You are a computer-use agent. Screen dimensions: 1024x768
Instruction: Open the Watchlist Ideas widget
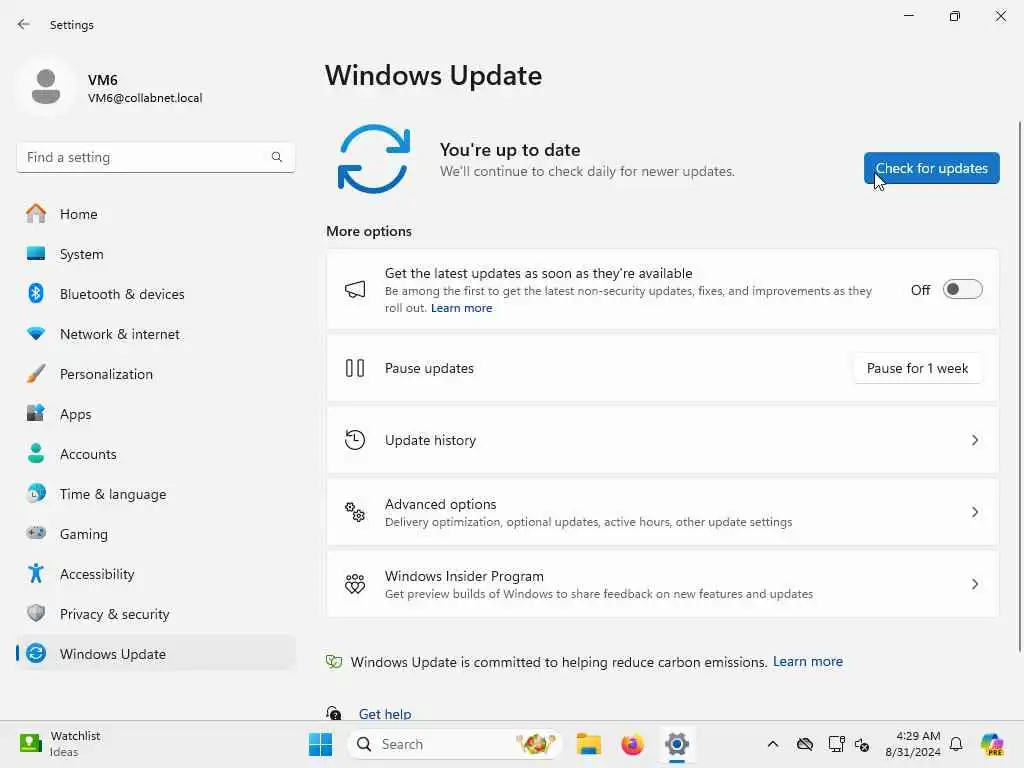pyautogui.click(x=60, y=744)
